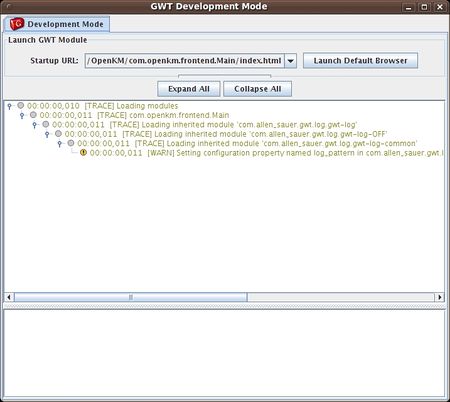450x402 pixels.
Task: Switch to the Development Mode tab
Action: 57,24
